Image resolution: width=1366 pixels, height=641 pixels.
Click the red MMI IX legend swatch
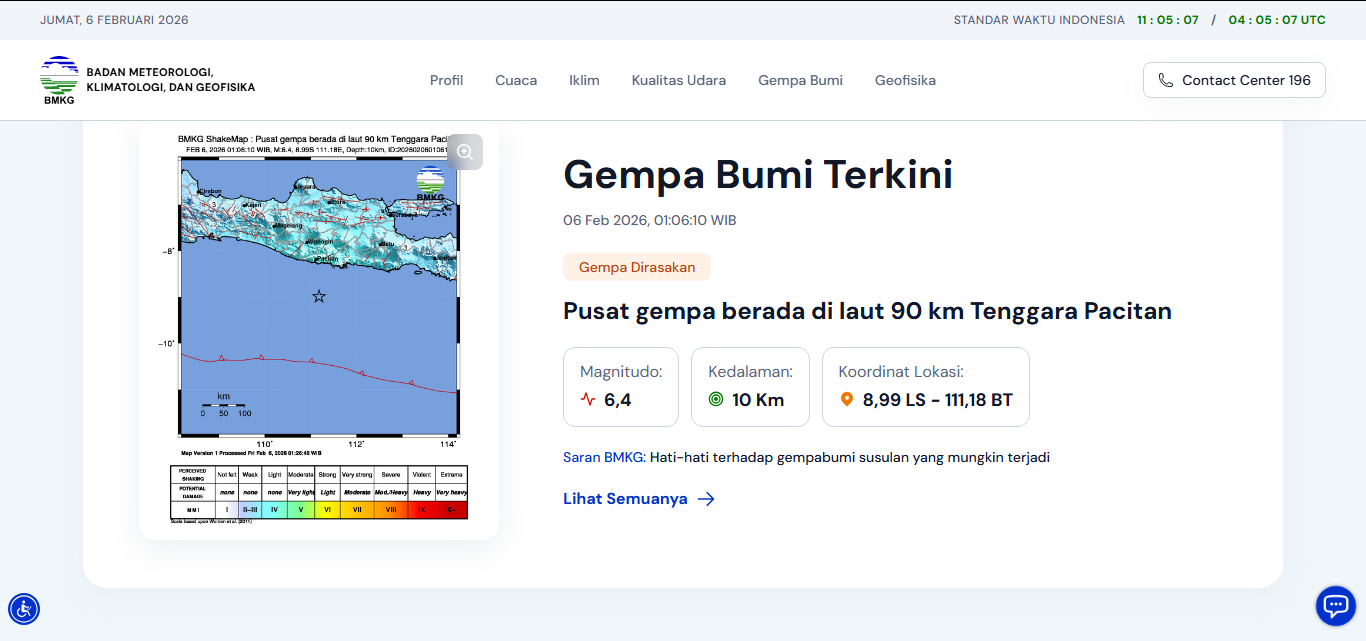[421, 509]
